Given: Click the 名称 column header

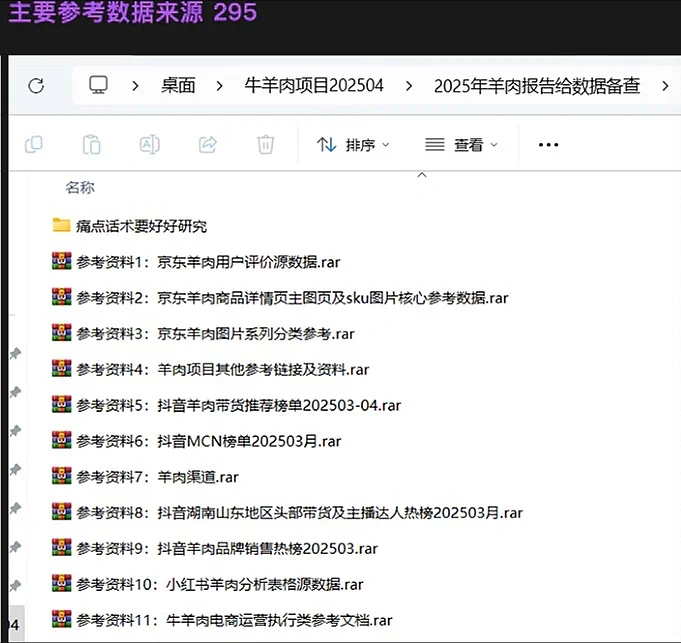Looking at the screenshot, I should (x=80, y=188).
